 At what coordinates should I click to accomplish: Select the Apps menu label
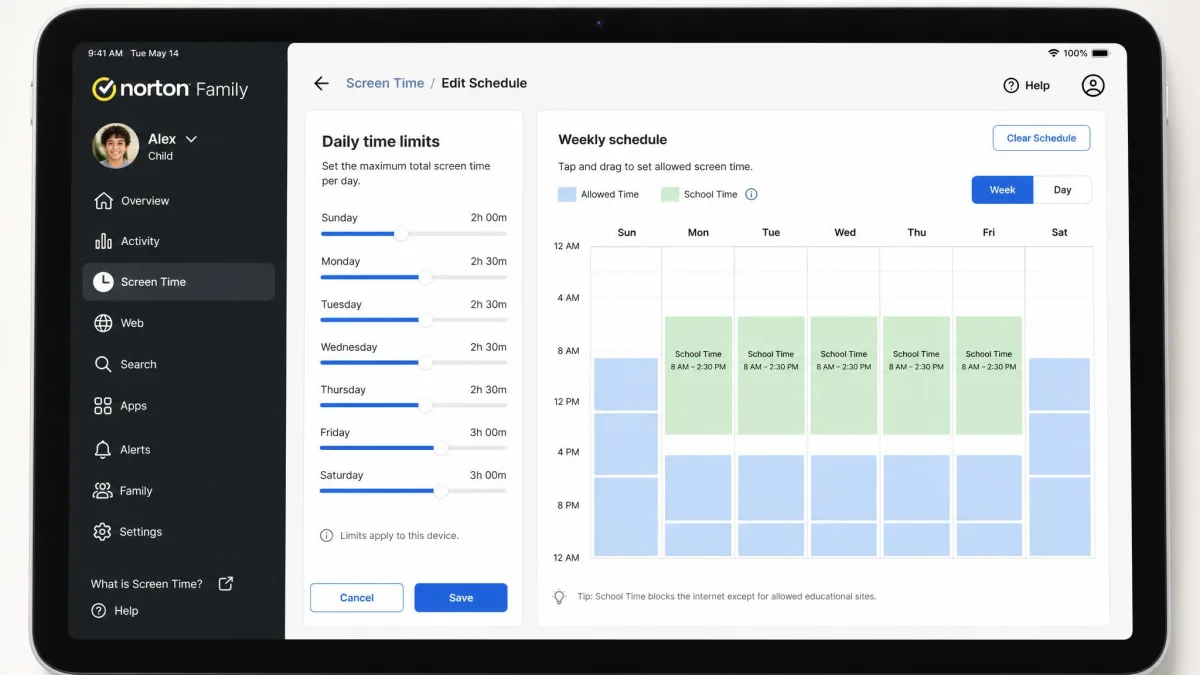pos(133,406)
